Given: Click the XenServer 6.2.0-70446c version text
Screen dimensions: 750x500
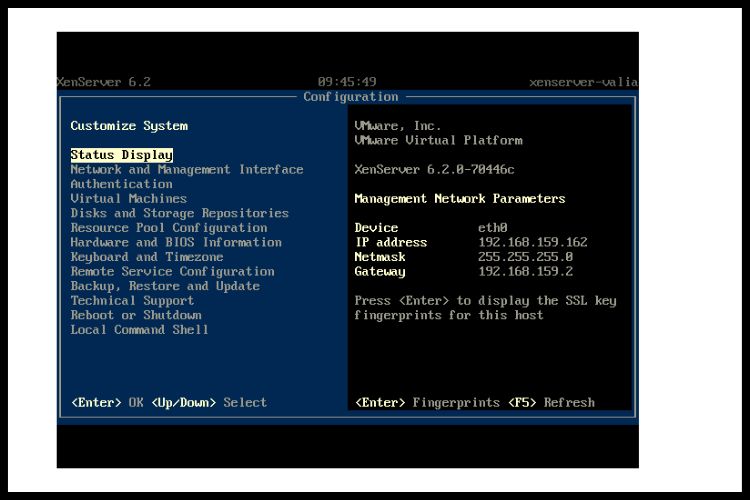Looking at the screenshot, I should (434, 169).
